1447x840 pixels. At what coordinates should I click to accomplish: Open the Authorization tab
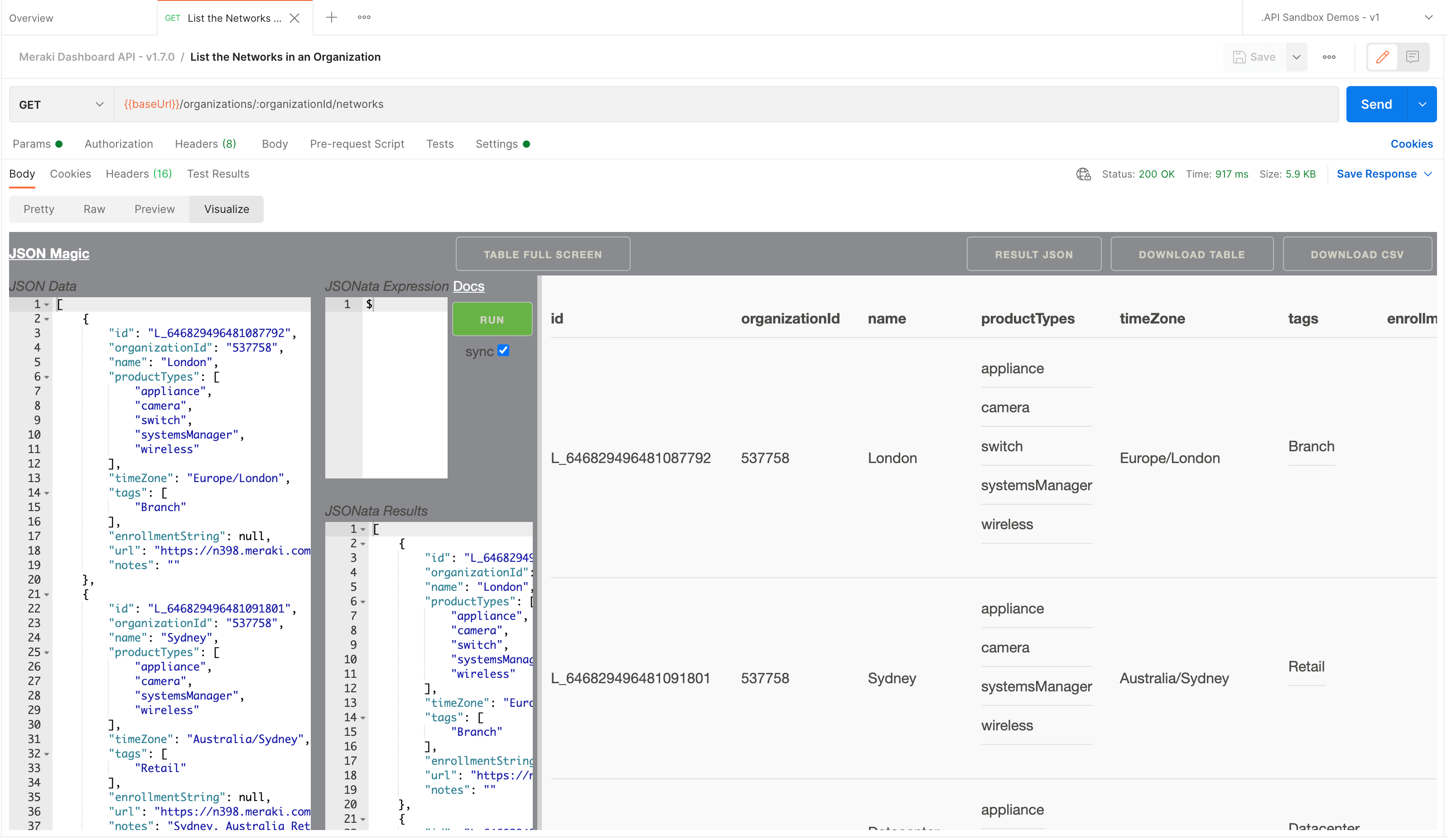coord(119,144)
